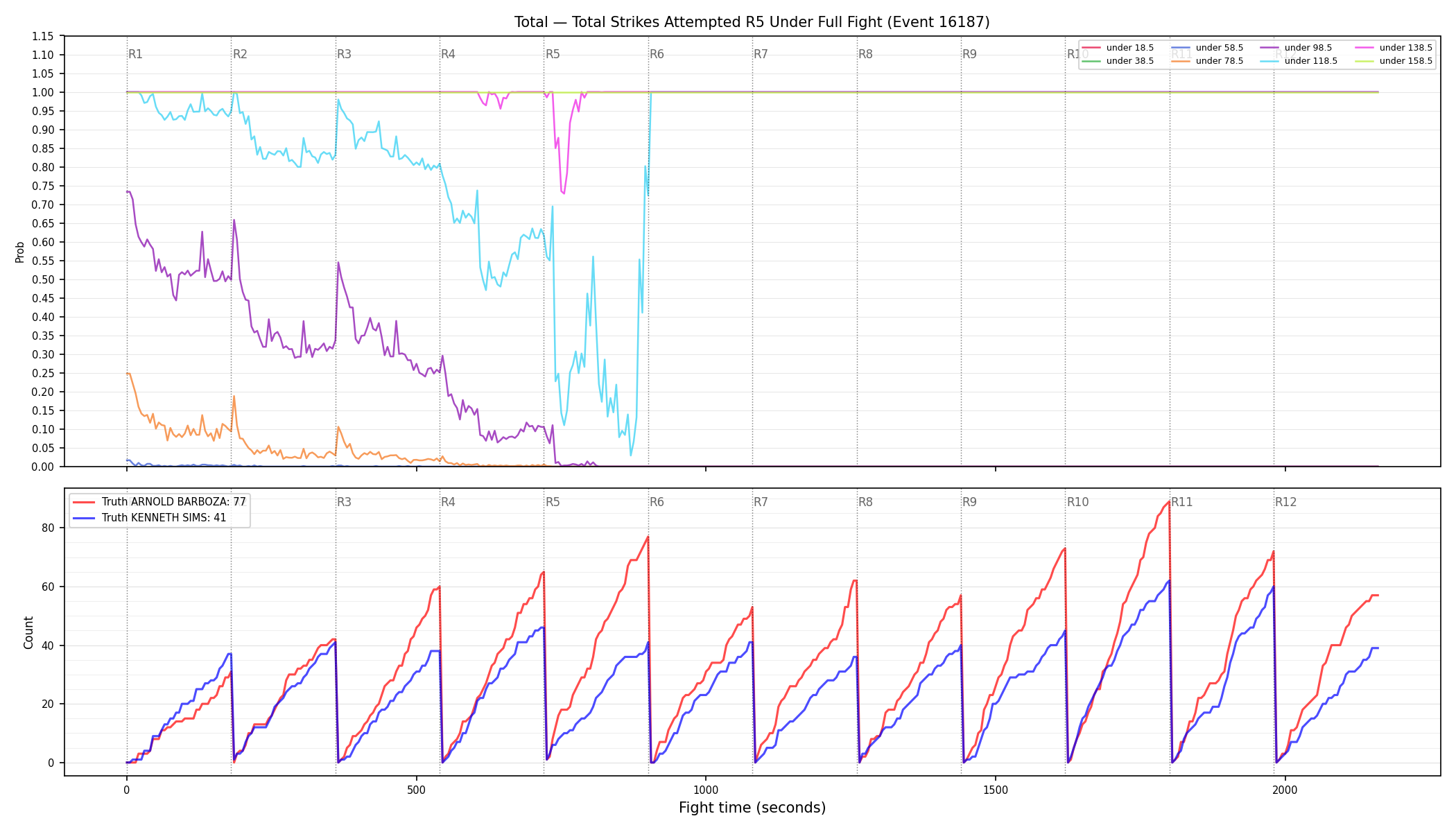This screenshot has height=832, width=1456.
Task: Click the 0.50 tick on Prob axis
Action: tap(42, 279)
